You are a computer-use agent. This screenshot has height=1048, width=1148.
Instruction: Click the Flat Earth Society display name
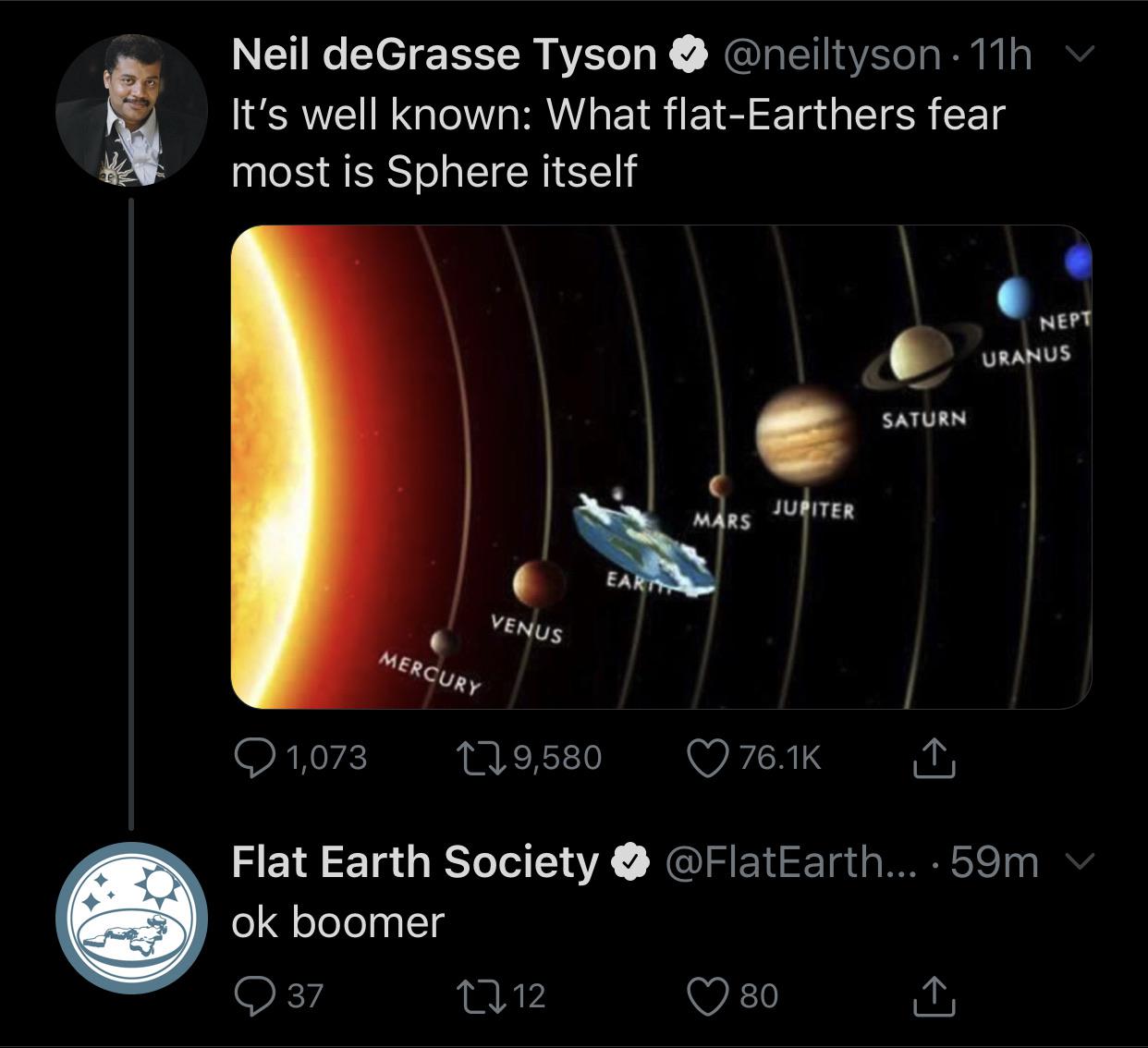coord(415,861)
